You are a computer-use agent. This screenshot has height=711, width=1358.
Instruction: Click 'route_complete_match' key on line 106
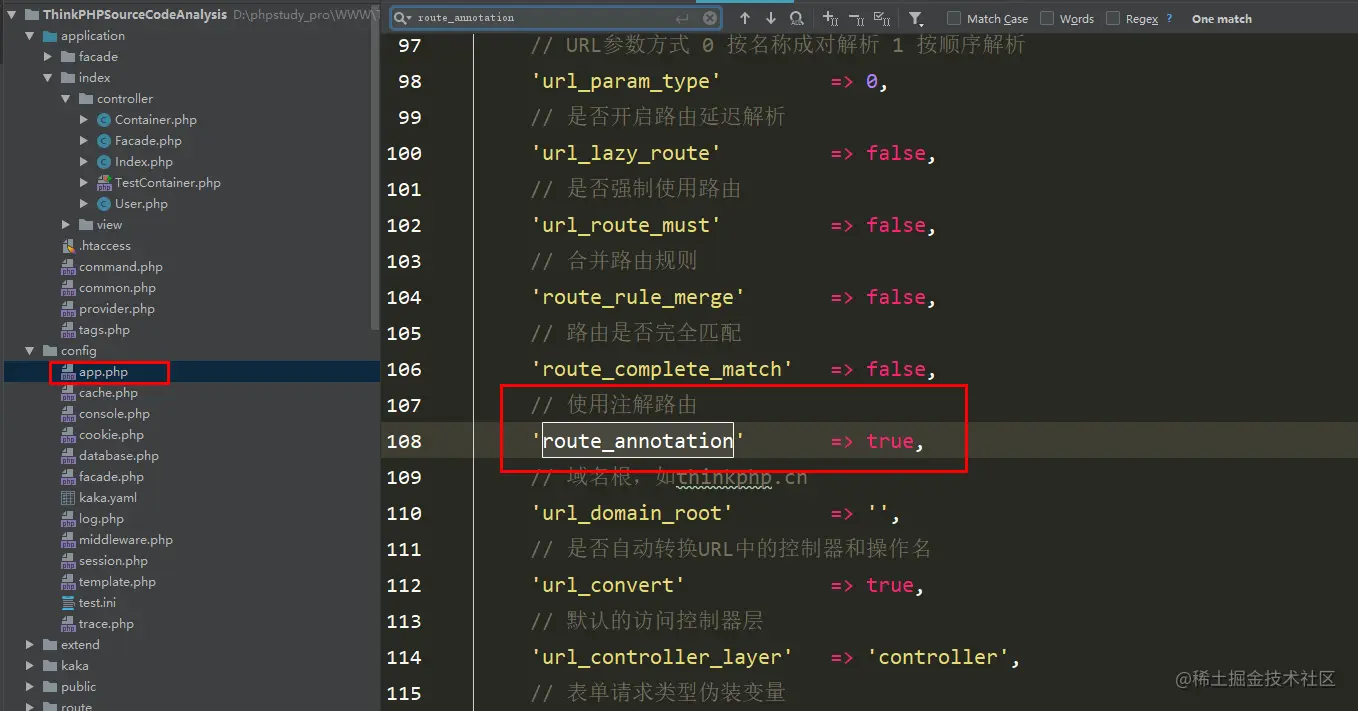point(662,369)
